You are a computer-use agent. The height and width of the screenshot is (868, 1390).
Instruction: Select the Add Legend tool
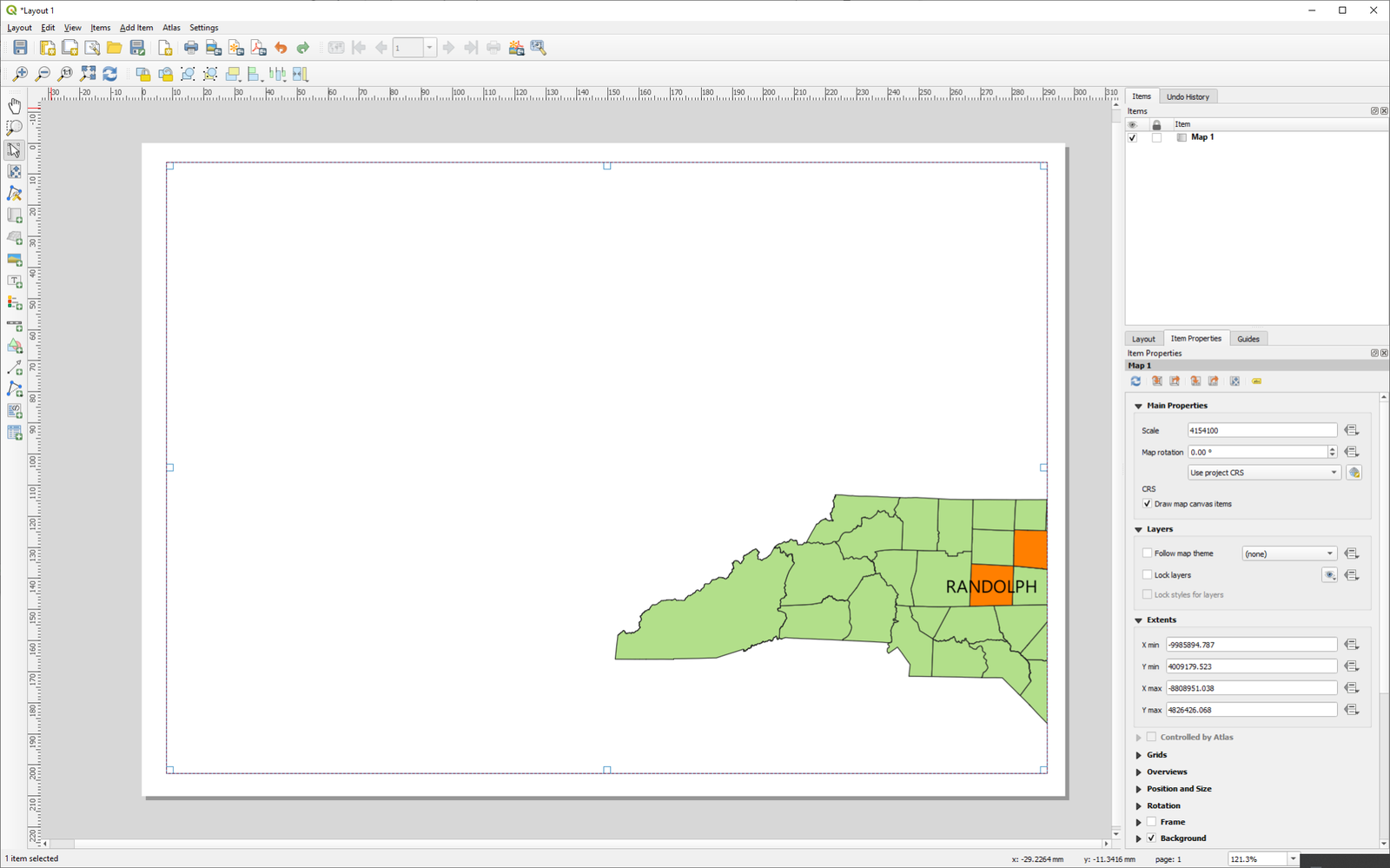(x=14, y=303)
